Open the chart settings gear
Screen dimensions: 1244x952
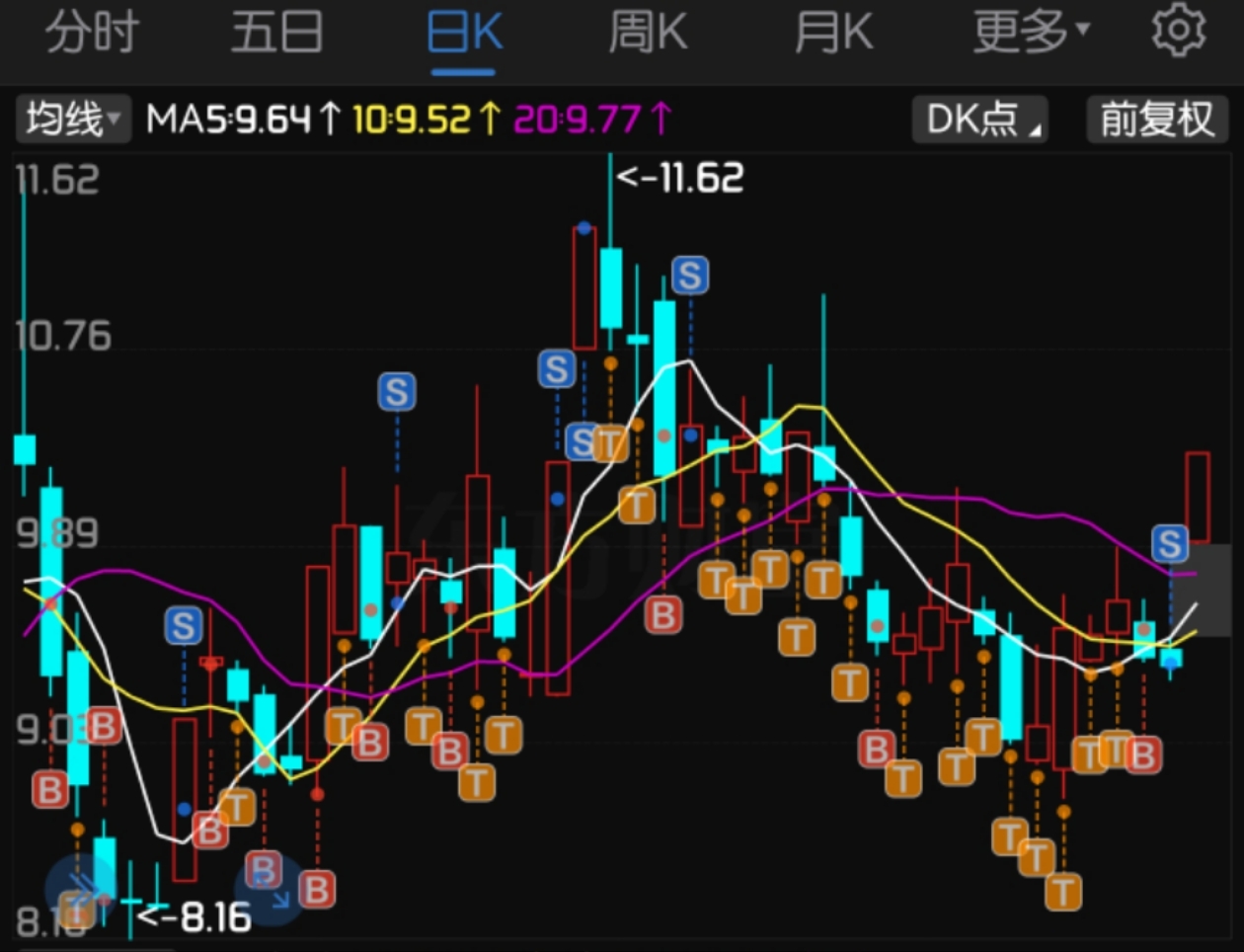click(x=1178, y=32)
